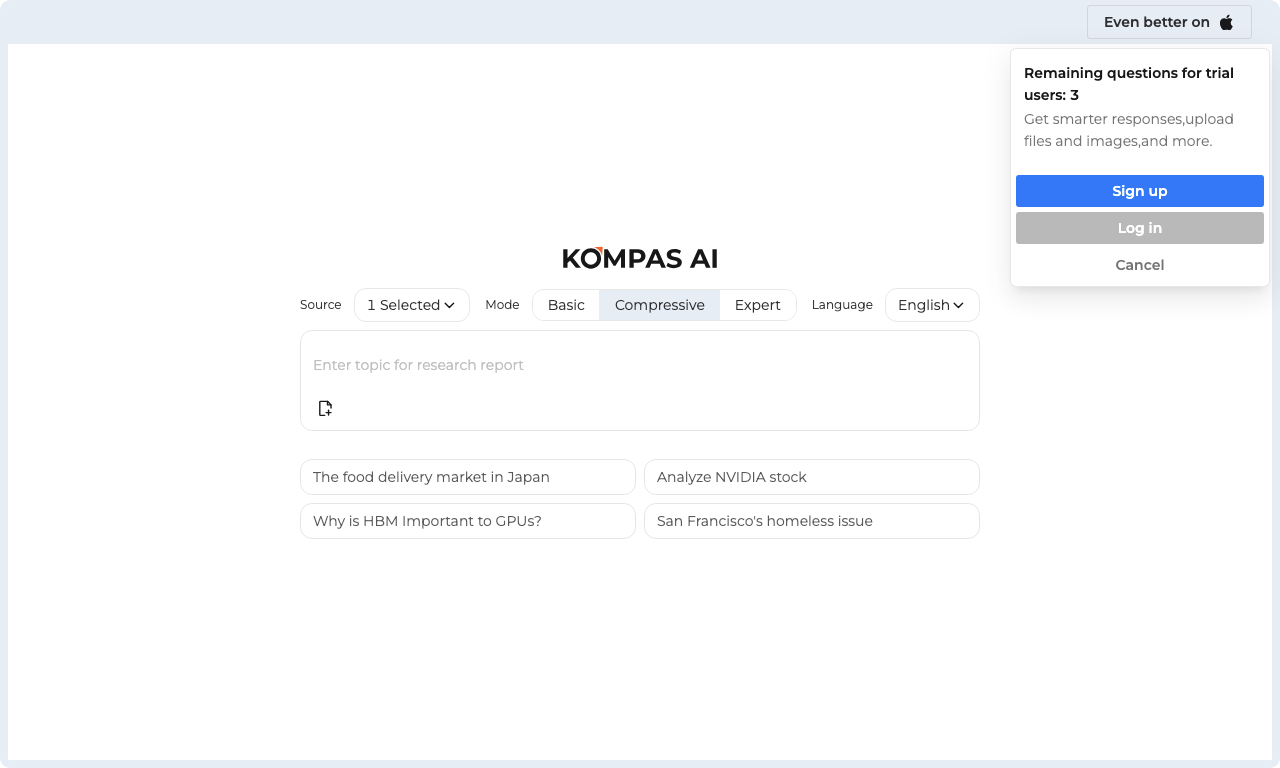Select the Basic mode
Viewport: 1280px width, 768px height.
[x=566, y=305]
